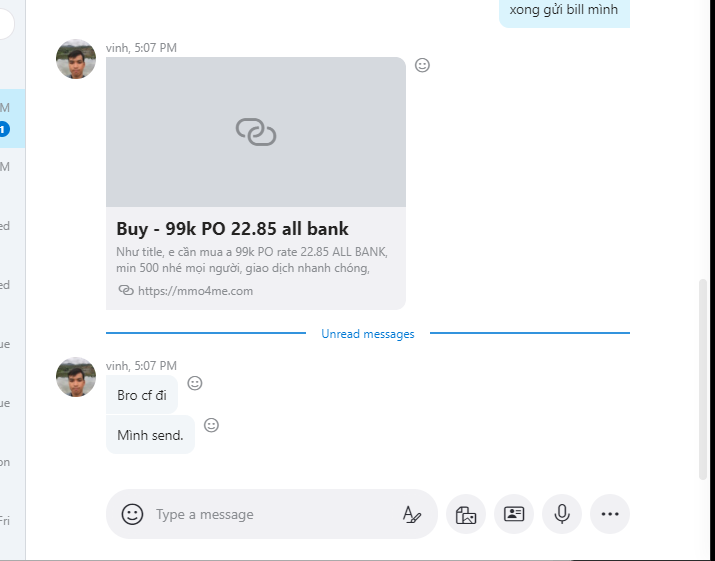Click the gray link preview thumbnail
715x561 pixels.
click(256, 132)
